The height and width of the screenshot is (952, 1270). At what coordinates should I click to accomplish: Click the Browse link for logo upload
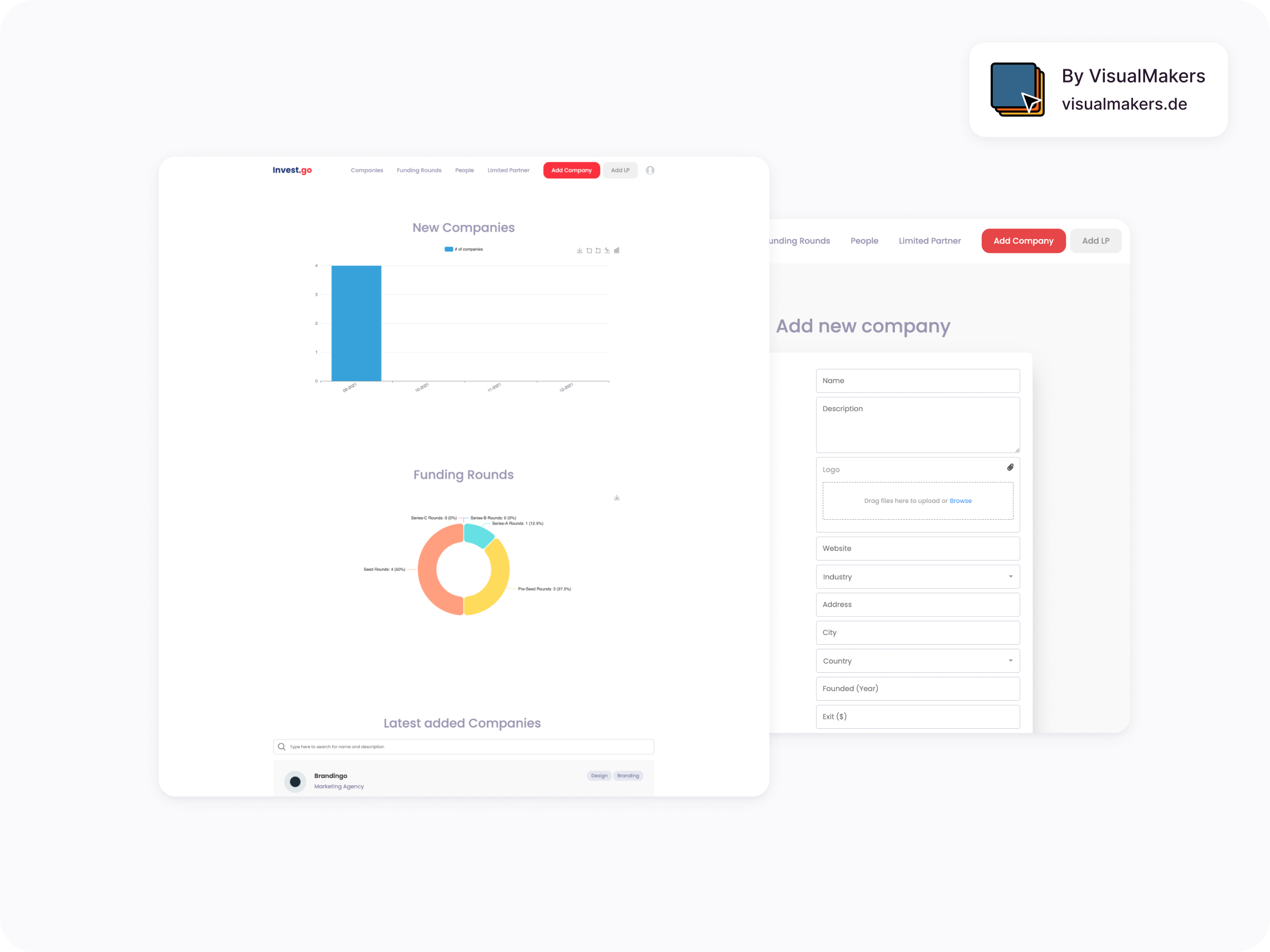[x=960, y=501]
